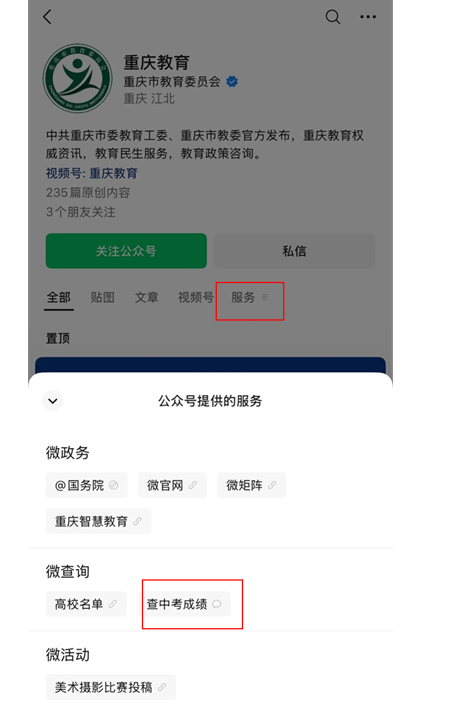Open the 微矩阵 service link
Image resolution: width=468 pixels, height=713 pixels.
point(252,485)
